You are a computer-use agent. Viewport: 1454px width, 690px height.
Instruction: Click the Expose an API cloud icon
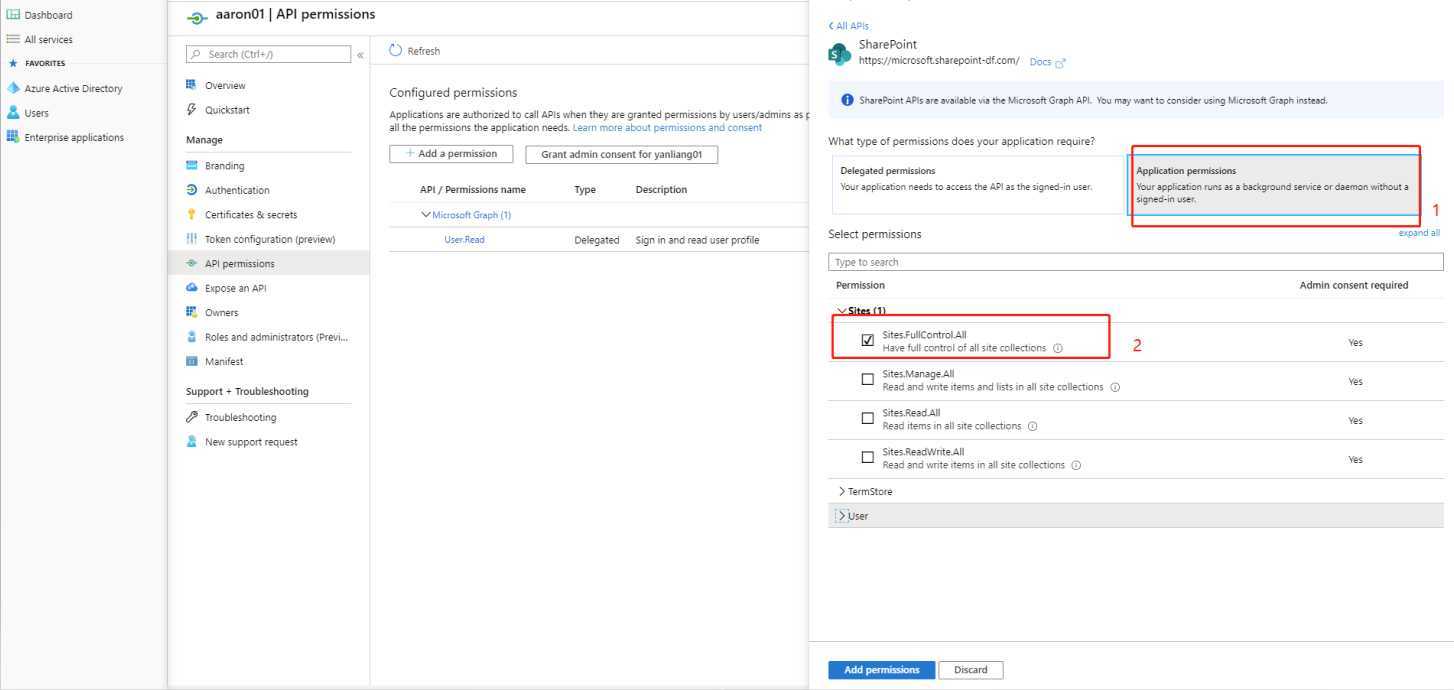point(192,288)
